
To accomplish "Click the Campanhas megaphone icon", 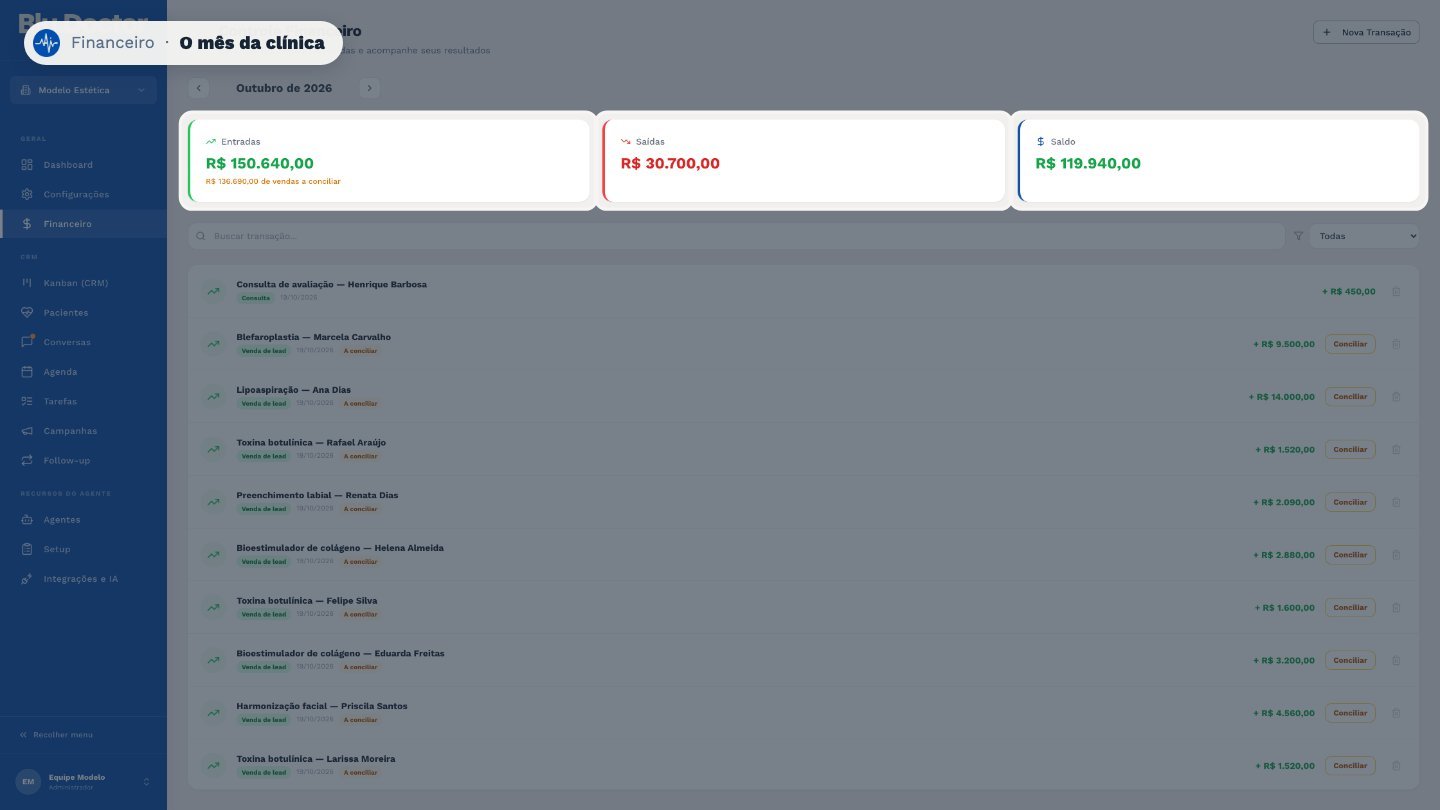I will click(27, 431).
